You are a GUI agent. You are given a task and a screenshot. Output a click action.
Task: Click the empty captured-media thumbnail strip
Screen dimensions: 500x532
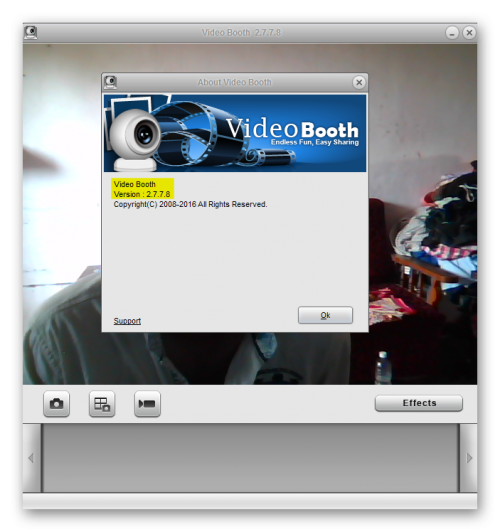click(250, 458)
